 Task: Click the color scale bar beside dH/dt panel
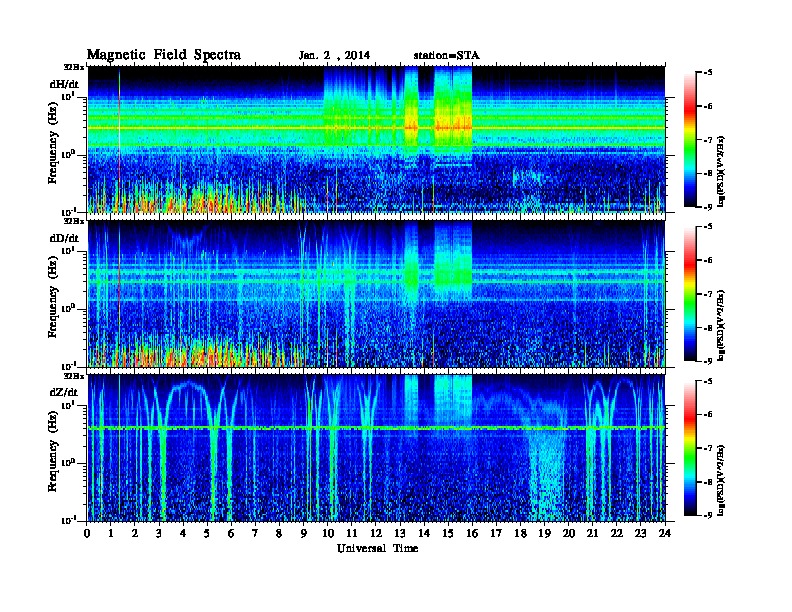[689, 140]
